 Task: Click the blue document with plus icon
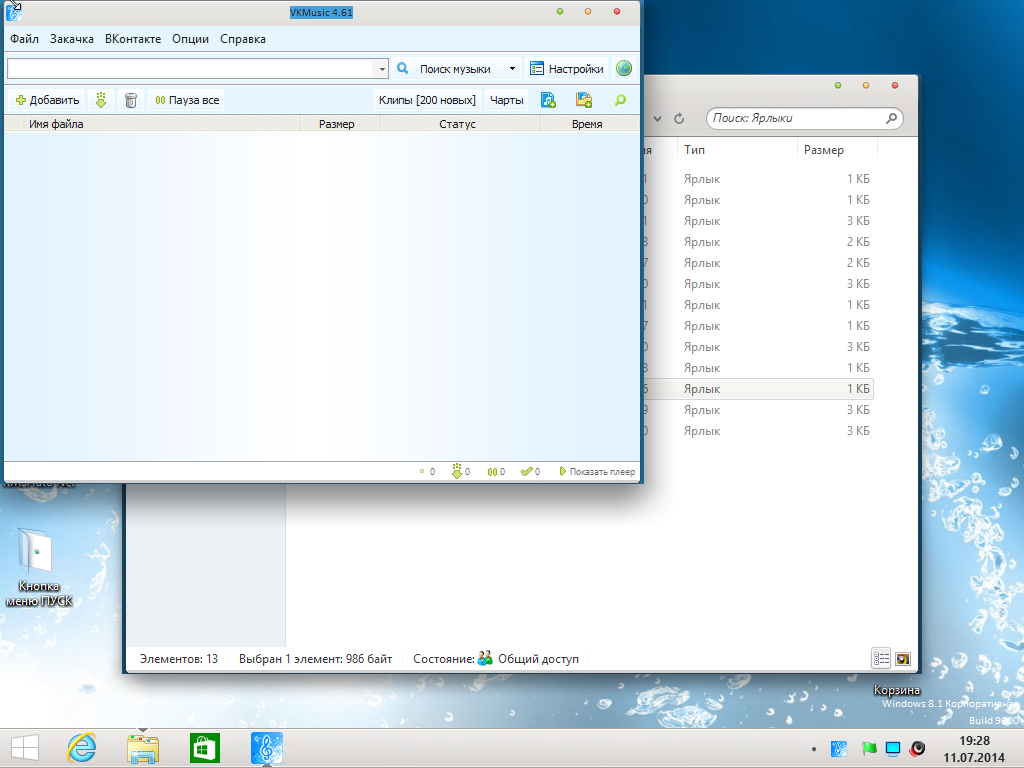548,100
